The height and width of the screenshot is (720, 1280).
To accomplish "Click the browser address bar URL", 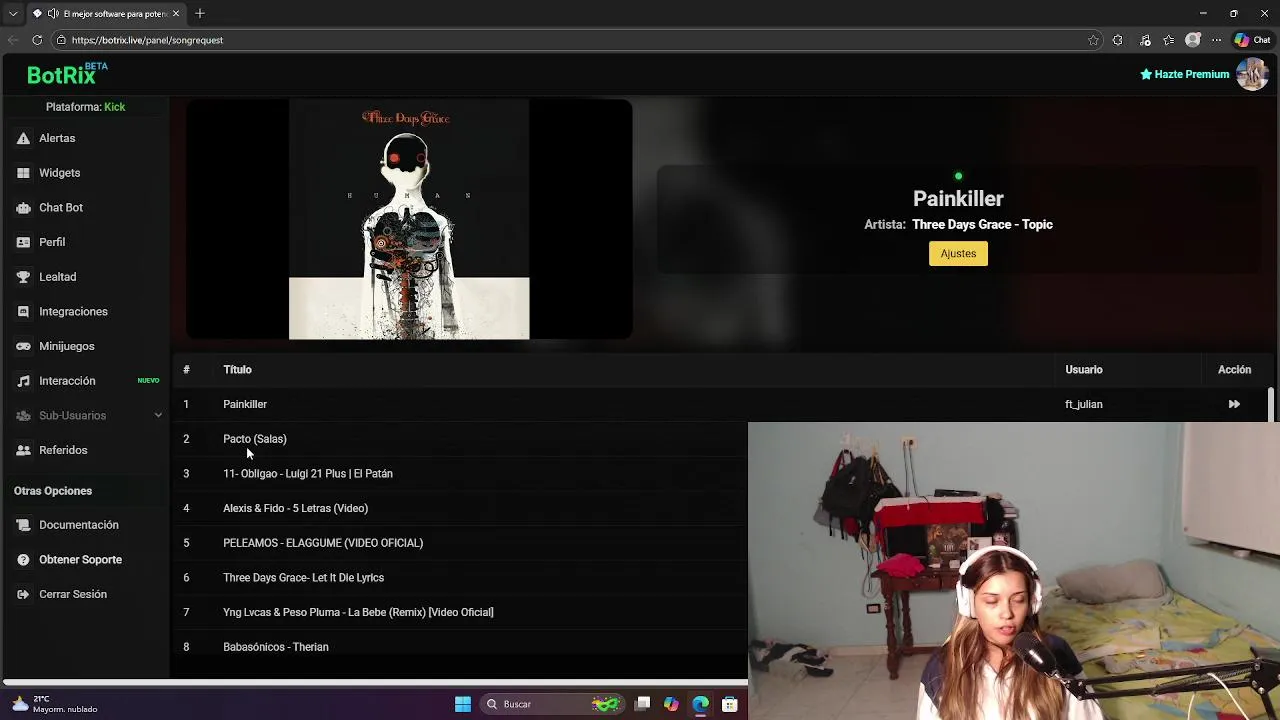I will (147, 40).
